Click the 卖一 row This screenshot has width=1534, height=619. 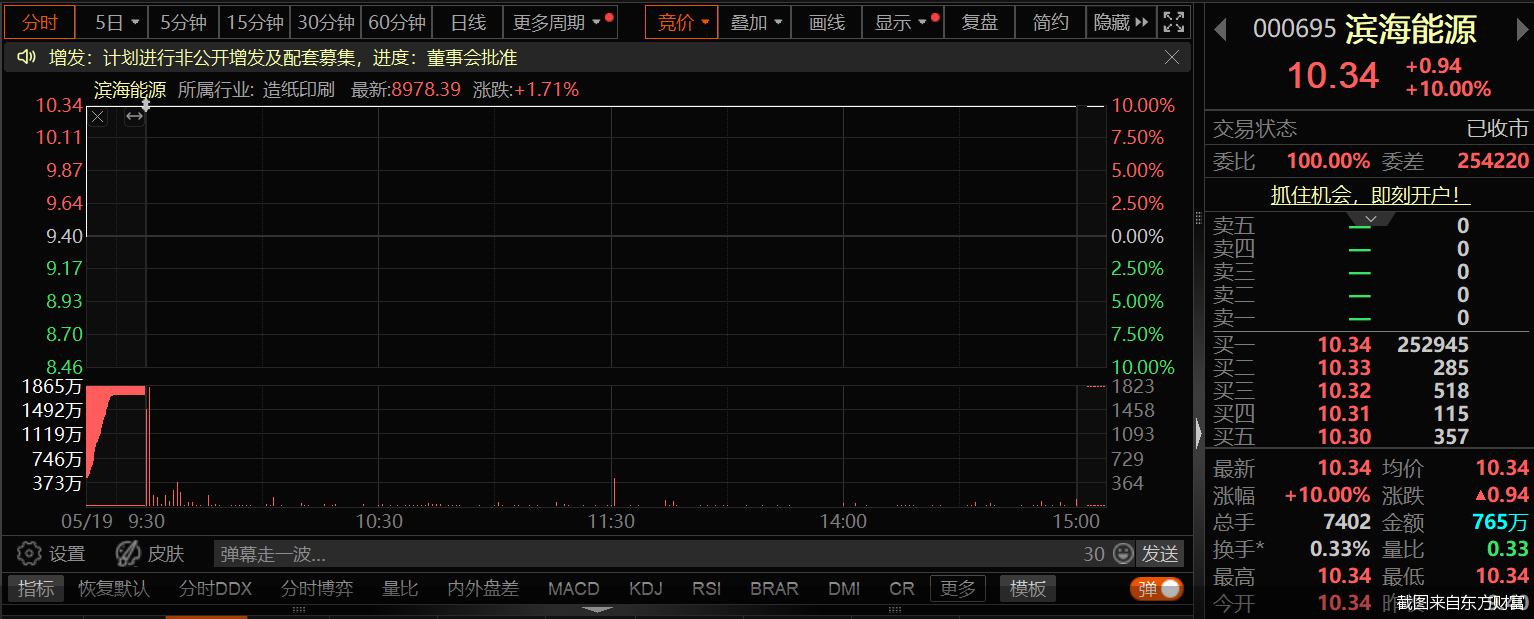(x=1369, y=318)
